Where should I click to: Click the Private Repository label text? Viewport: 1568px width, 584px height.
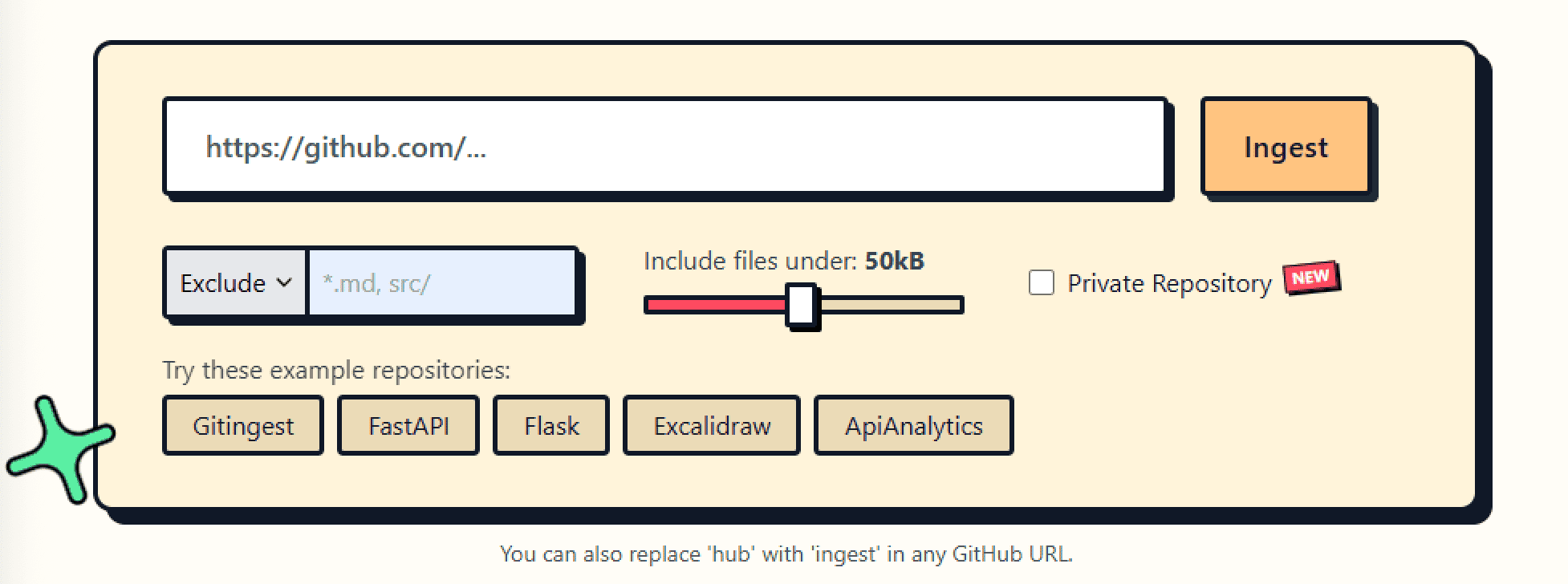coord(1168,284)
